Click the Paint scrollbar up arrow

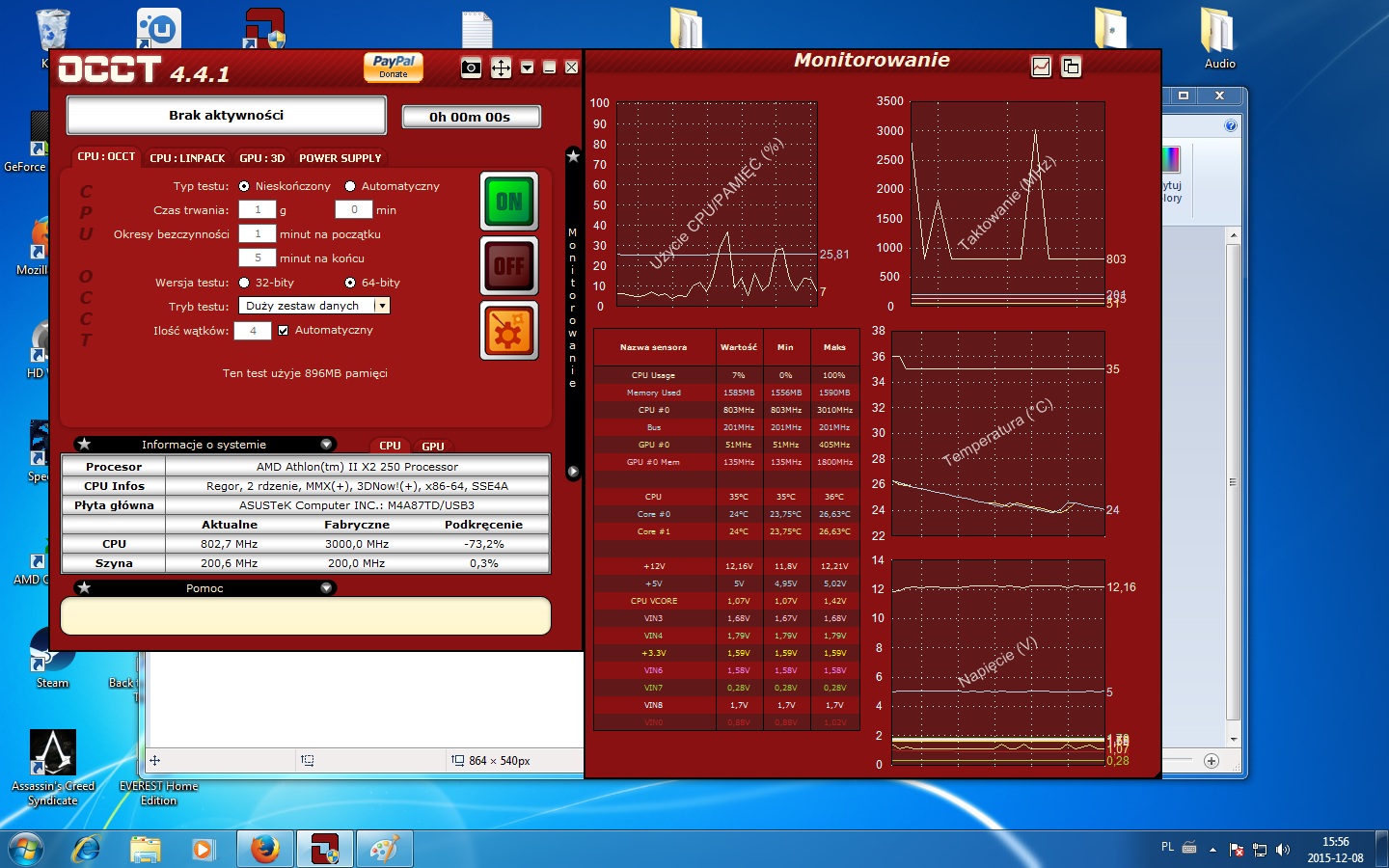(1233, 235)
